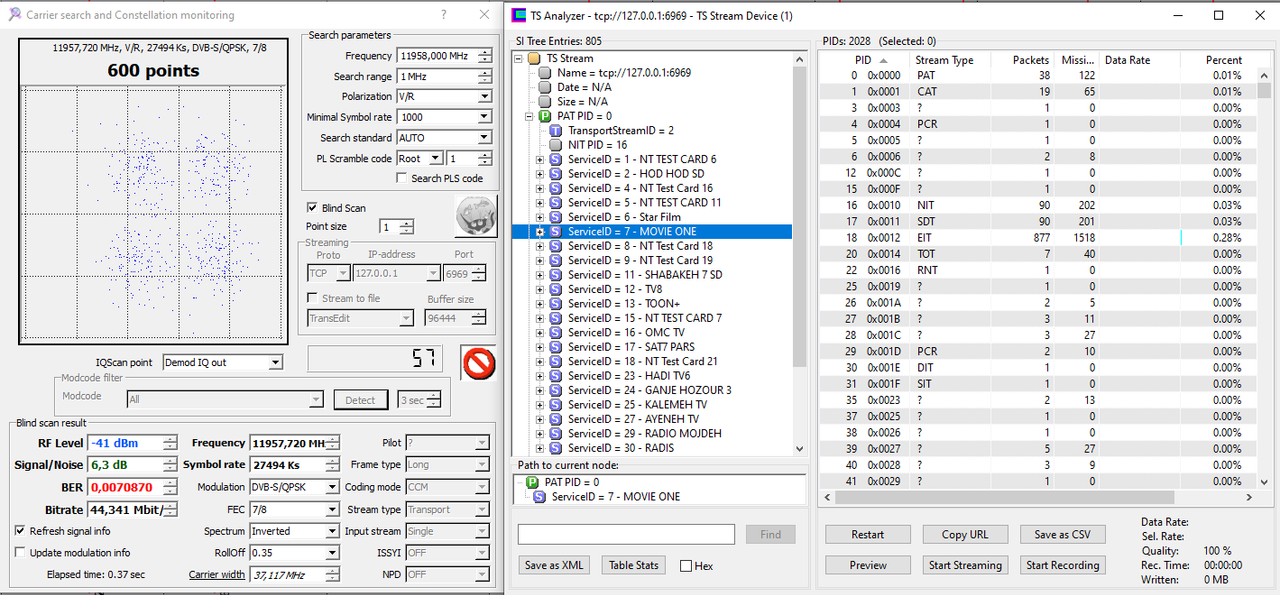Expand ServiceID = 1 NT TEST CARD 6 node

click(540, 160)
